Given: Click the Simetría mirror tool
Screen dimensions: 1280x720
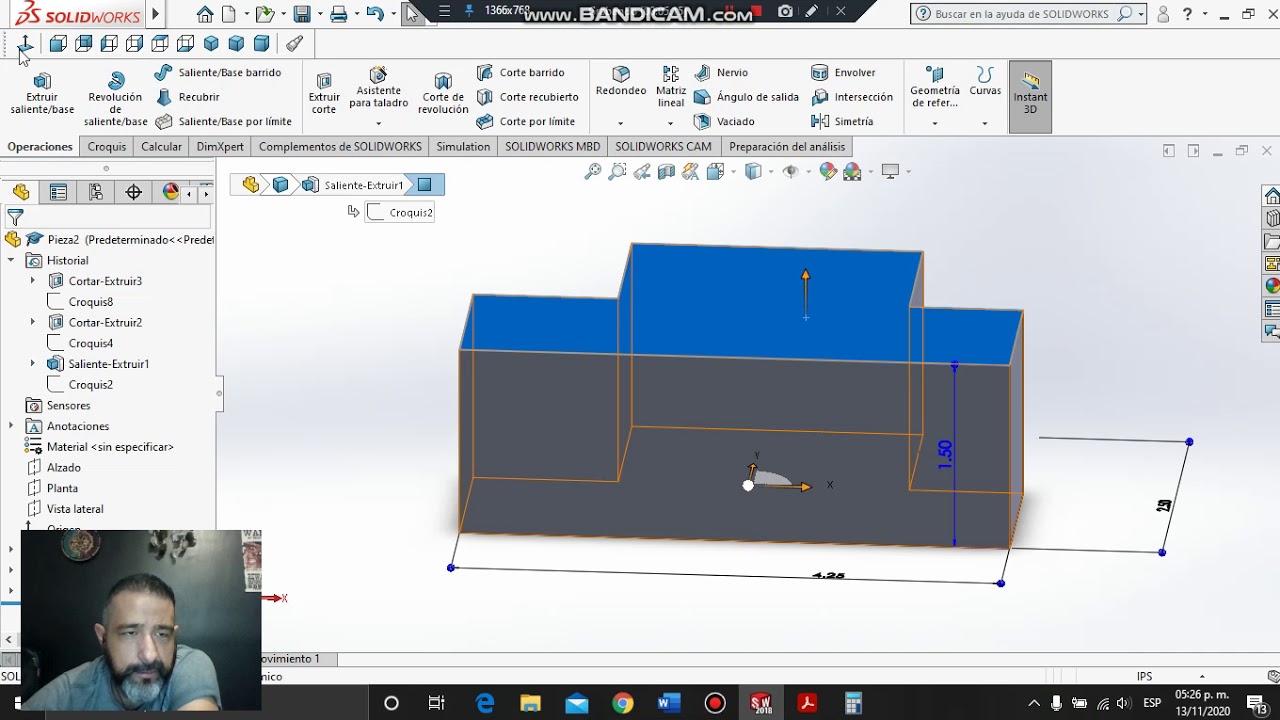Looking at the screenshot, I should tap(842, 121).
